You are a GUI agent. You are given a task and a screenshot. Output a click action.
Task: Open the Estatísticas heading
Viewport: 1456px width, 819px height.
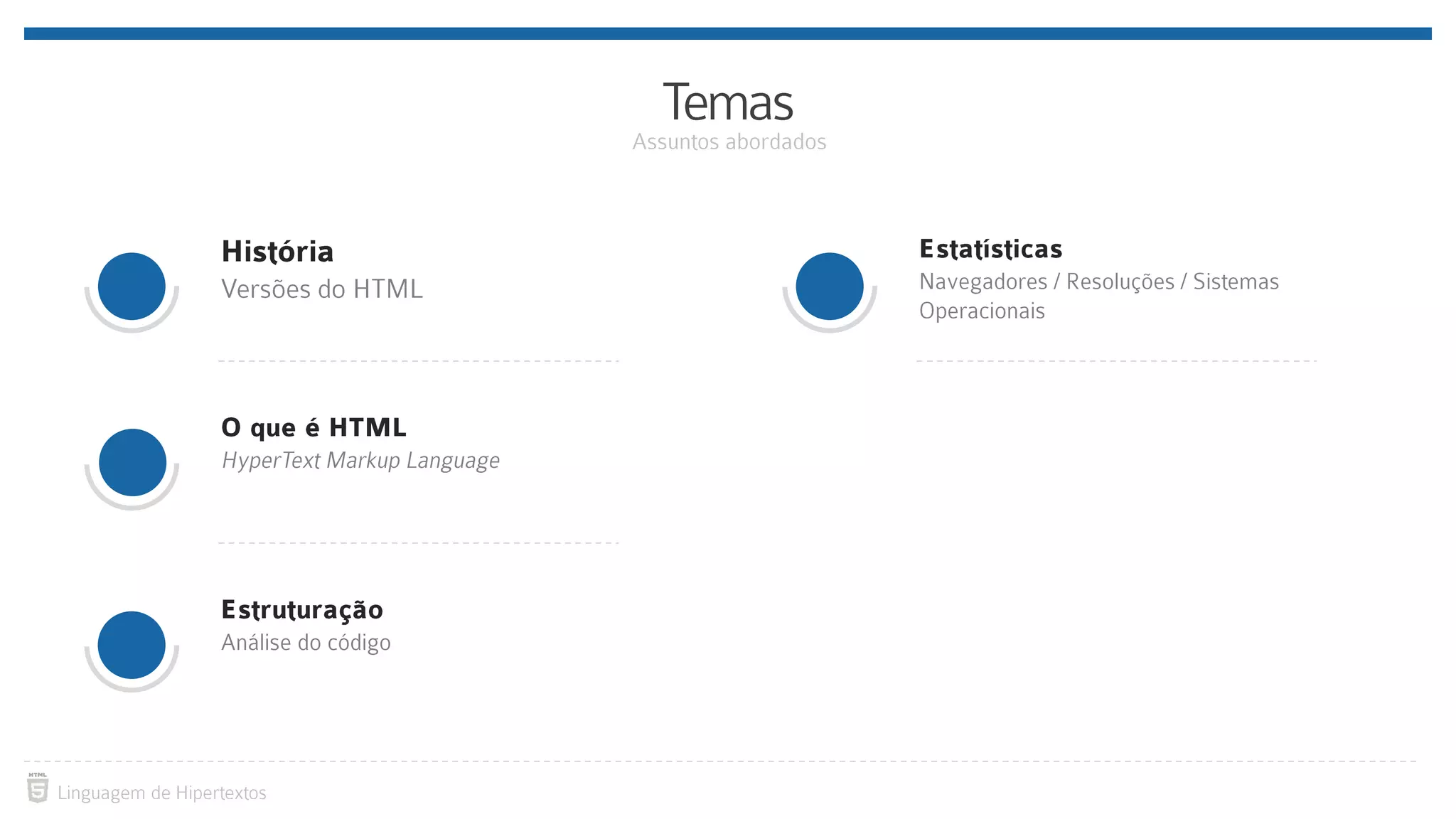(990, 249)
